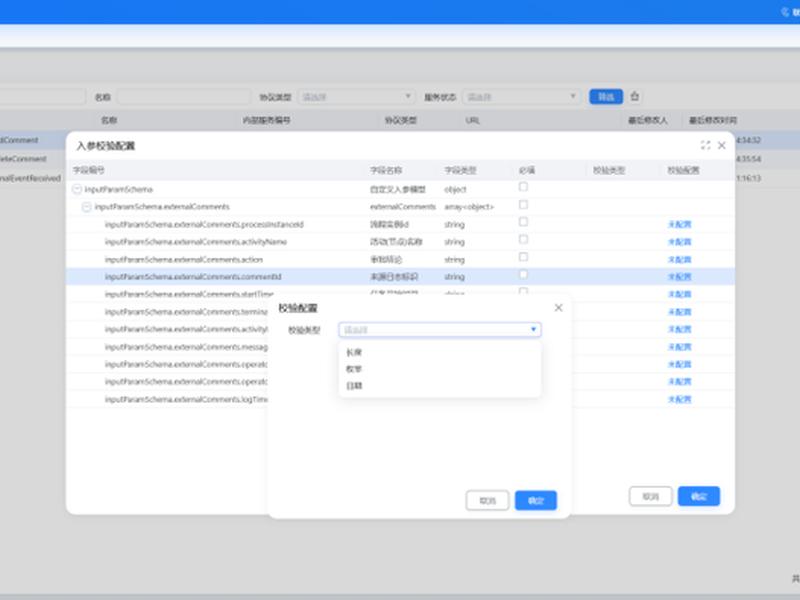Image resolution: width=800 pixels, height=600 pixels.
Task: Select 枚举 from the dropdown list
Action: pos(354,369)
